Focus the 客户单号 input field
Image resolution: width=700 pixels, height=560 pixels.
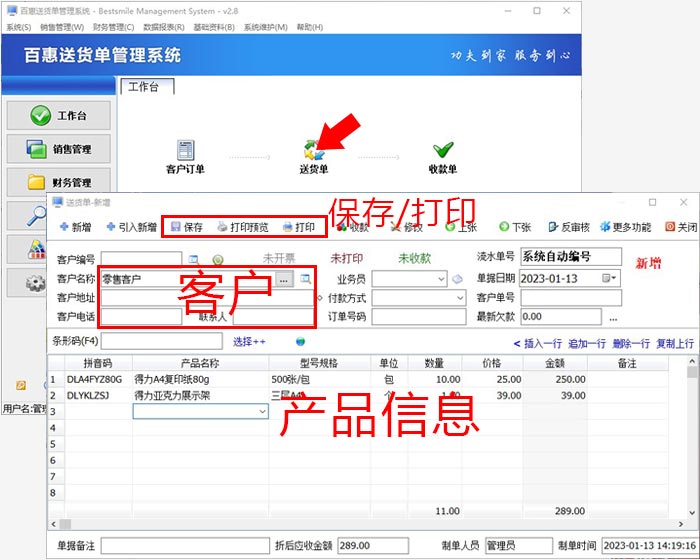coord(571,297)
